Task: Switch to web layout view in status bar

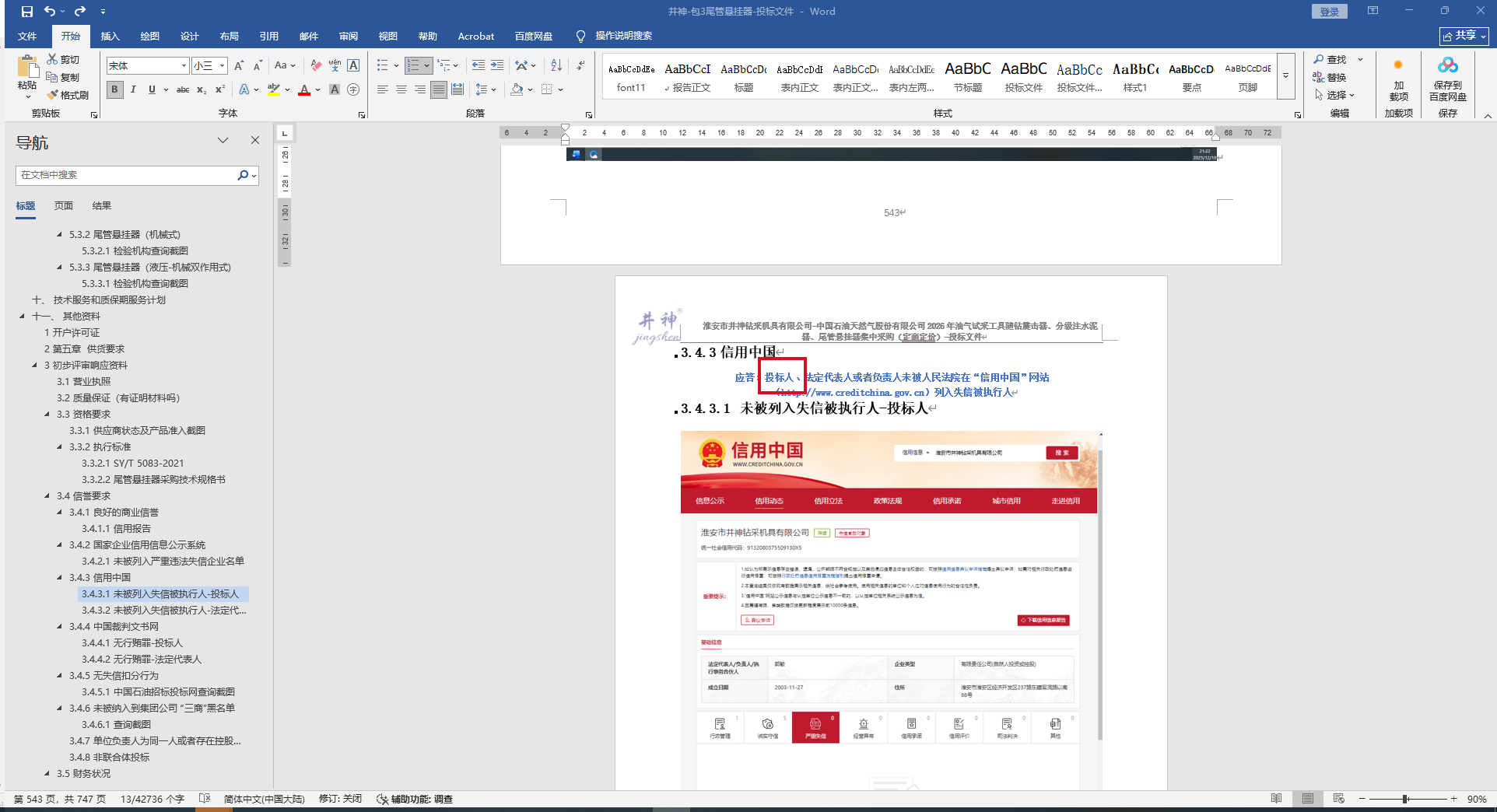Action: [1338, 799]
